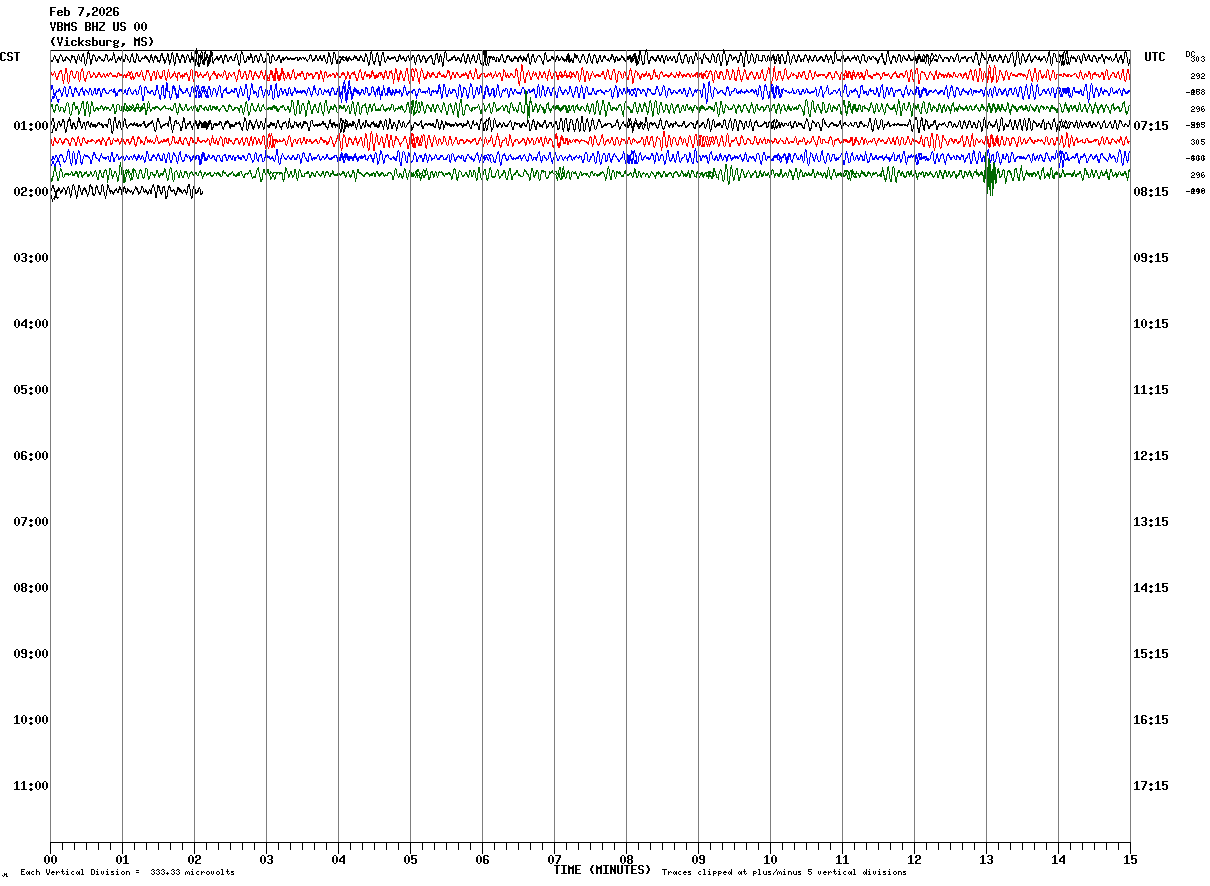
Task: Select the 07:15 UTC time label
Action: click(x=1151, y=126)
